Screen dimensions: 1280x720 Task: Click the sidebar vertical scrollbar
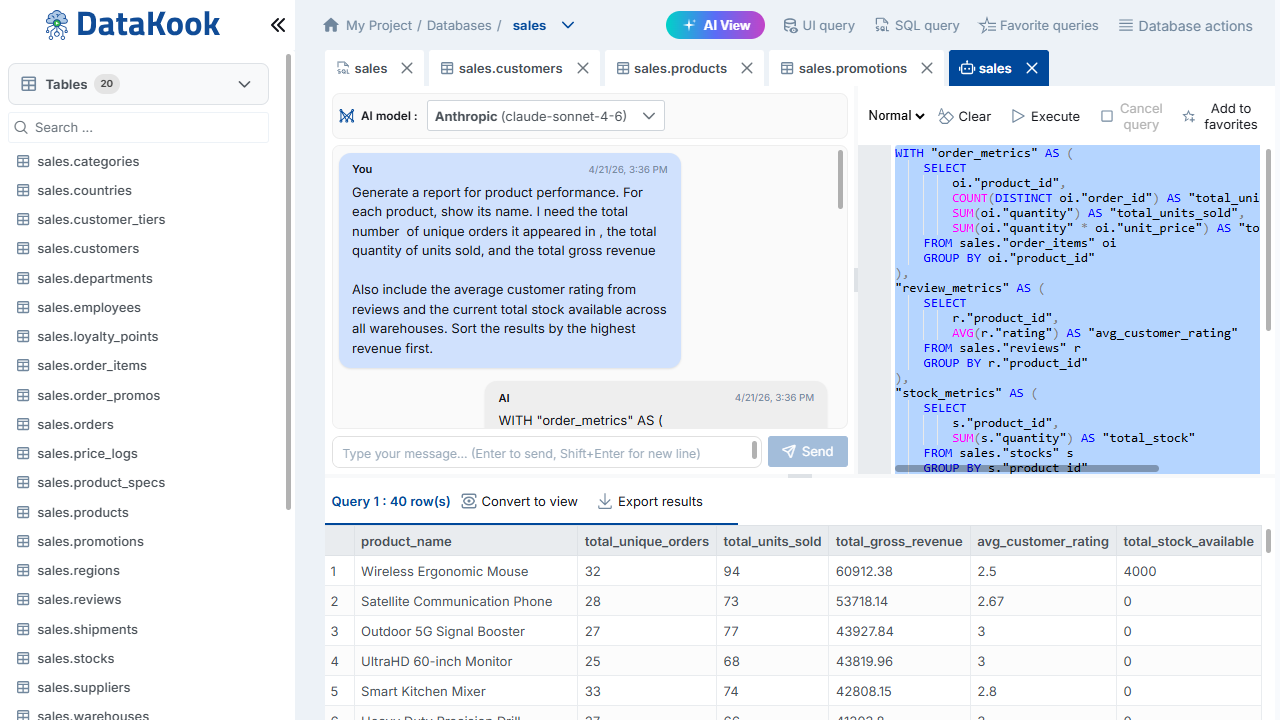tap(289, 282)
